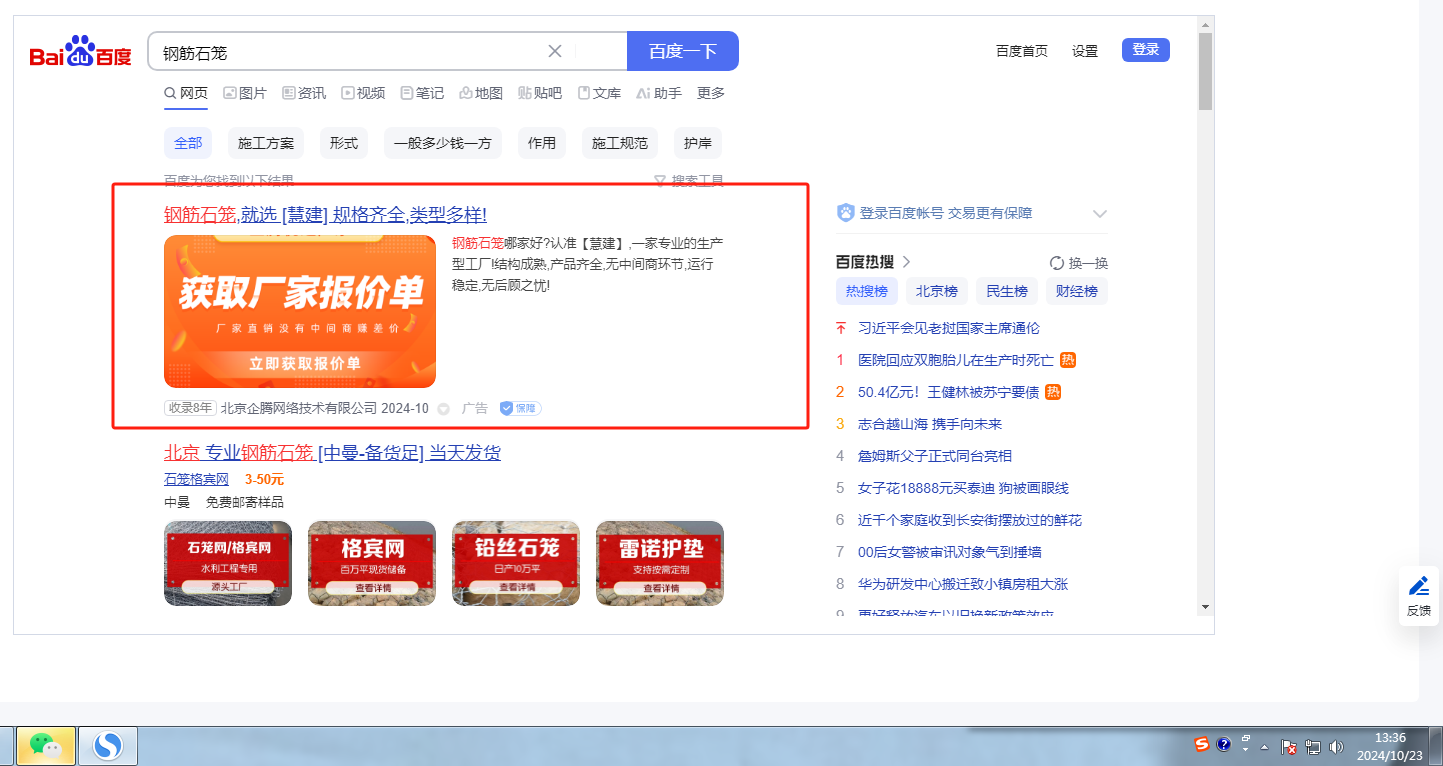Image resolution: width=1443 pixels, height=766 pixels.
Task: Open the 雷诺护垫 product thumbnail
Action: tap(660, 563)
